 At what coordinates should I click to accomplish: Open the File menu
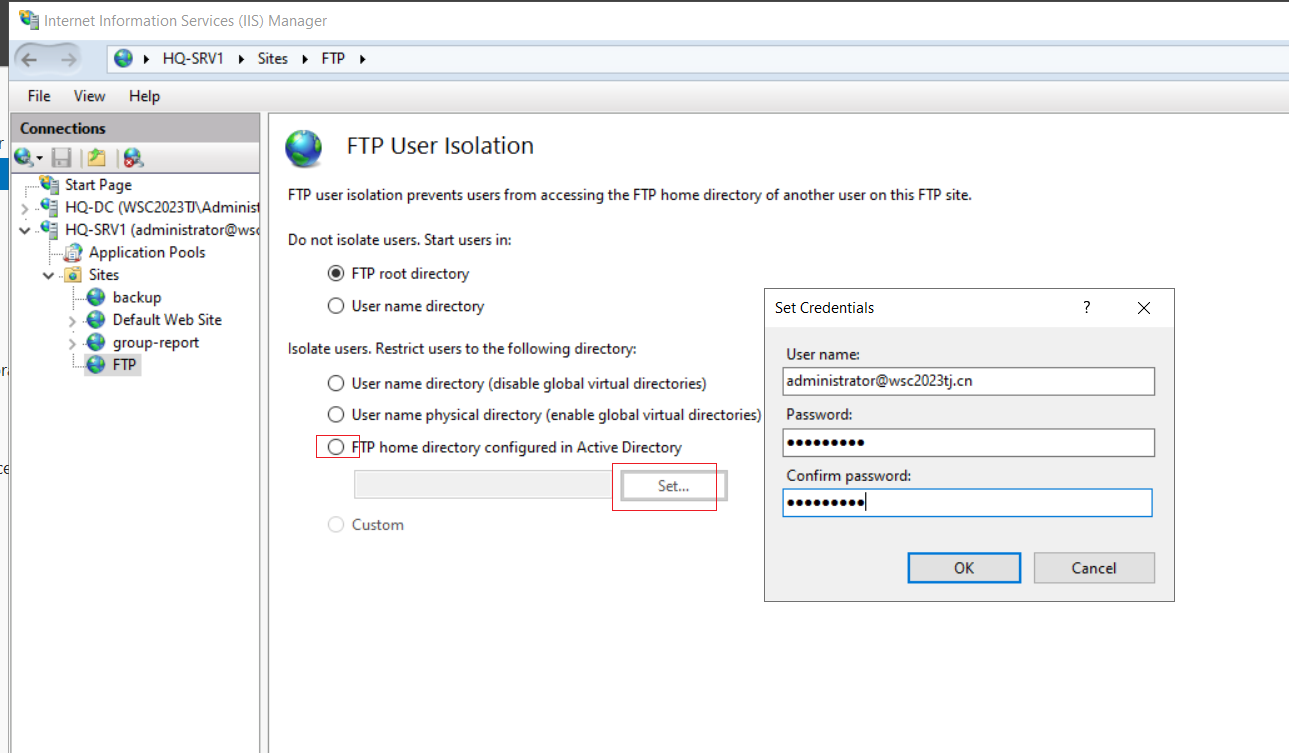(39, 96)
